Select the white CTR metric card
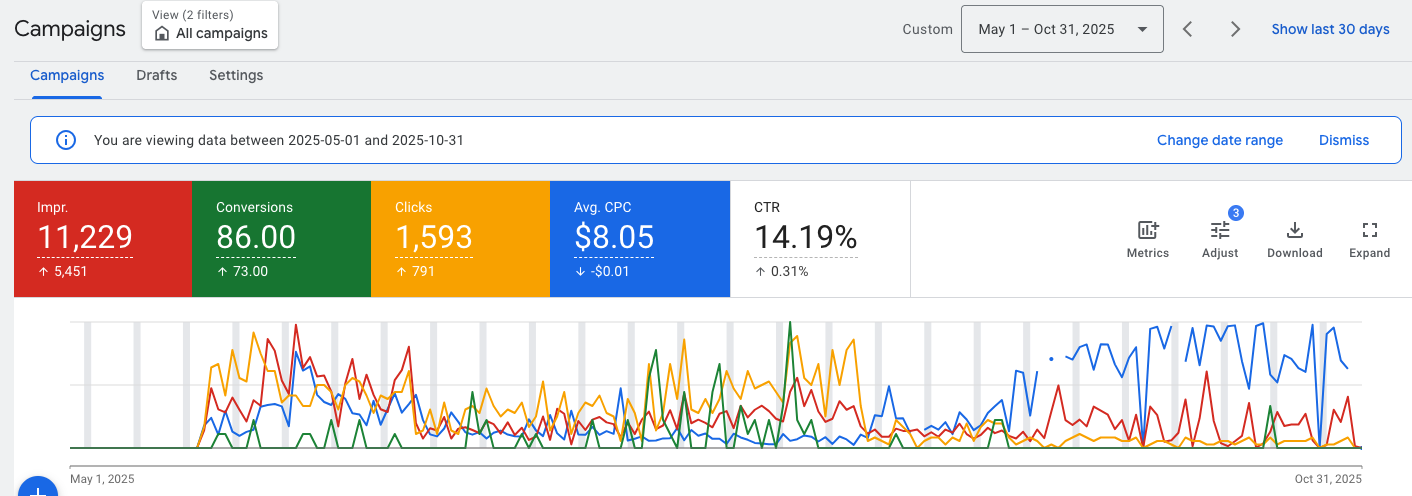1412x496 pixels. pos(820,239)
